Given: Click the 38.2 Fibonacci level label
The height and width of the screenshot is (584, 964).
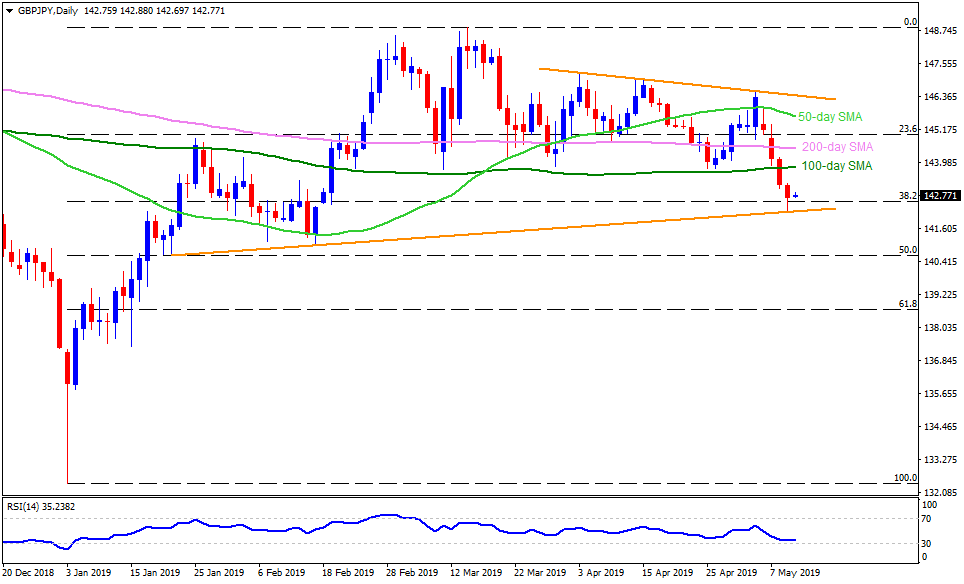Looking at the screenshot, I should [x=909, y=196].
